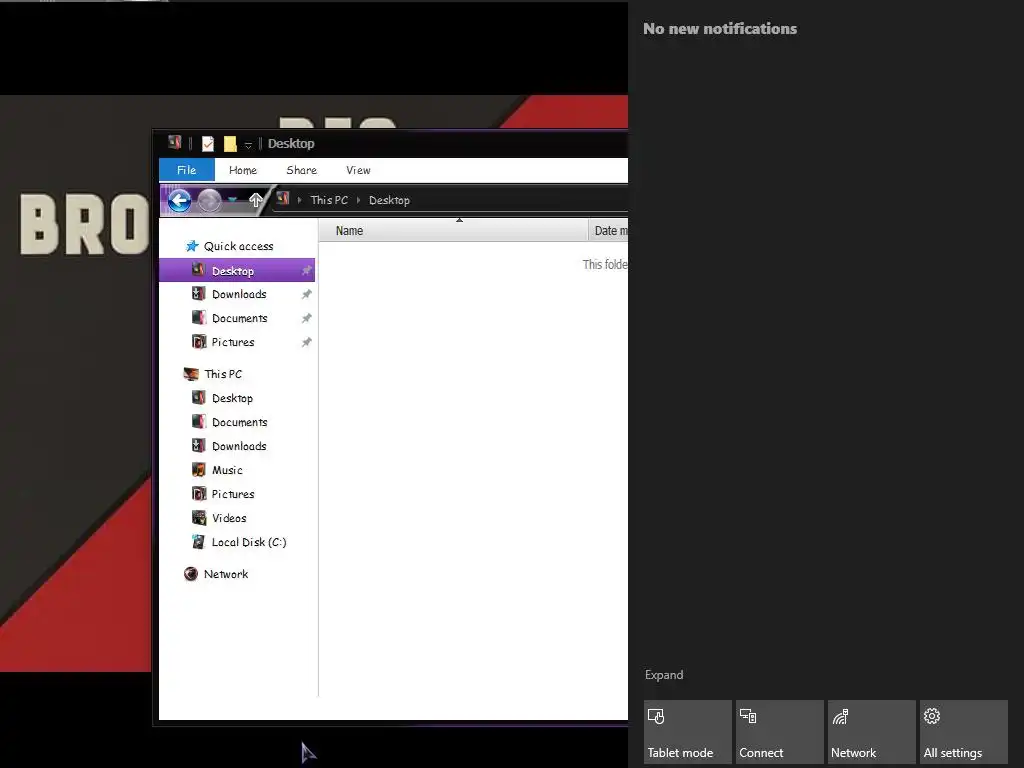The image size is (1024, 768).
Task: Open Network quick action tile
Action: (872, 731)
